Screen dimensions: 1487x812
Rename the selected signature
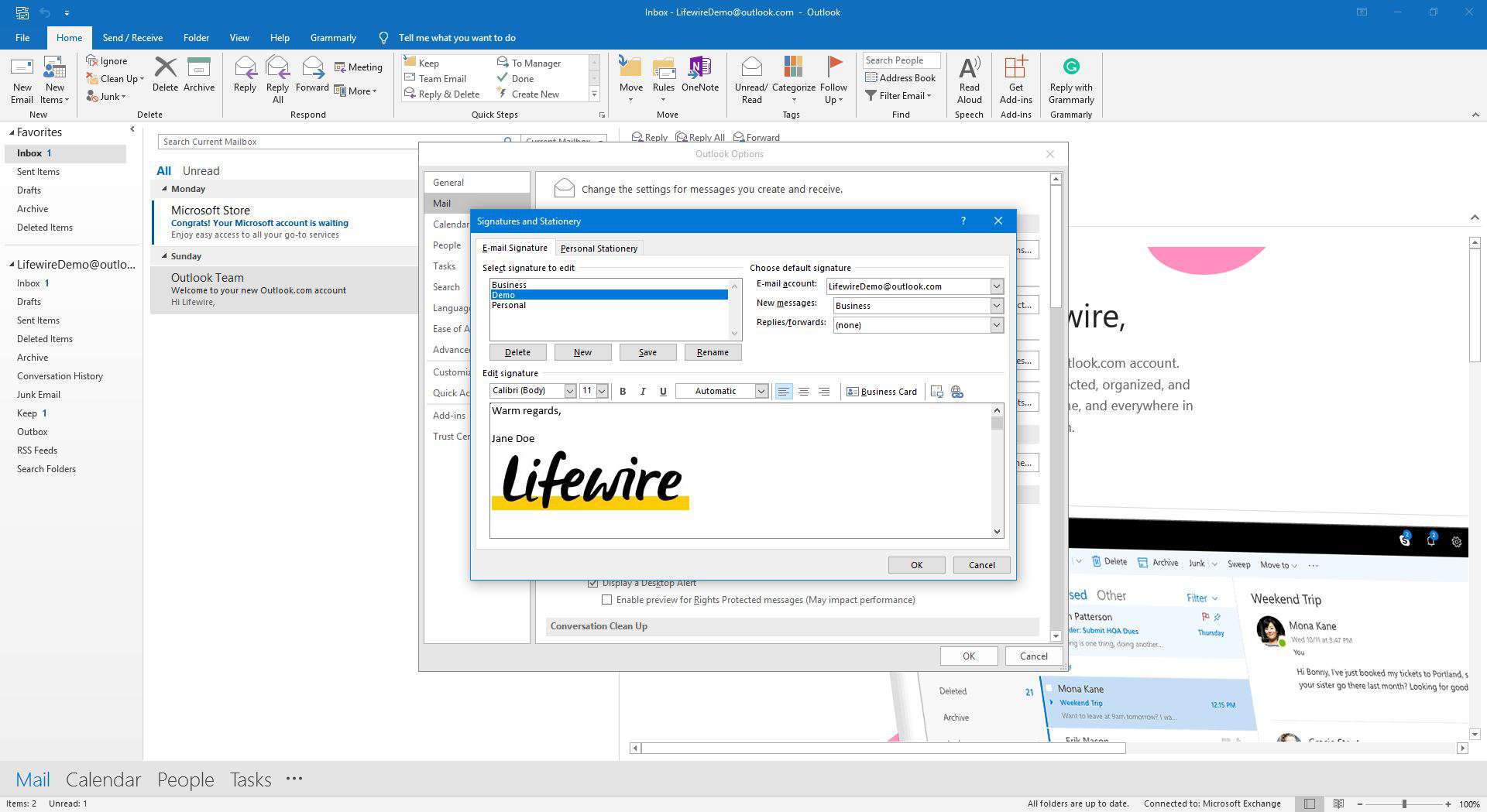(x=713, y=352)
